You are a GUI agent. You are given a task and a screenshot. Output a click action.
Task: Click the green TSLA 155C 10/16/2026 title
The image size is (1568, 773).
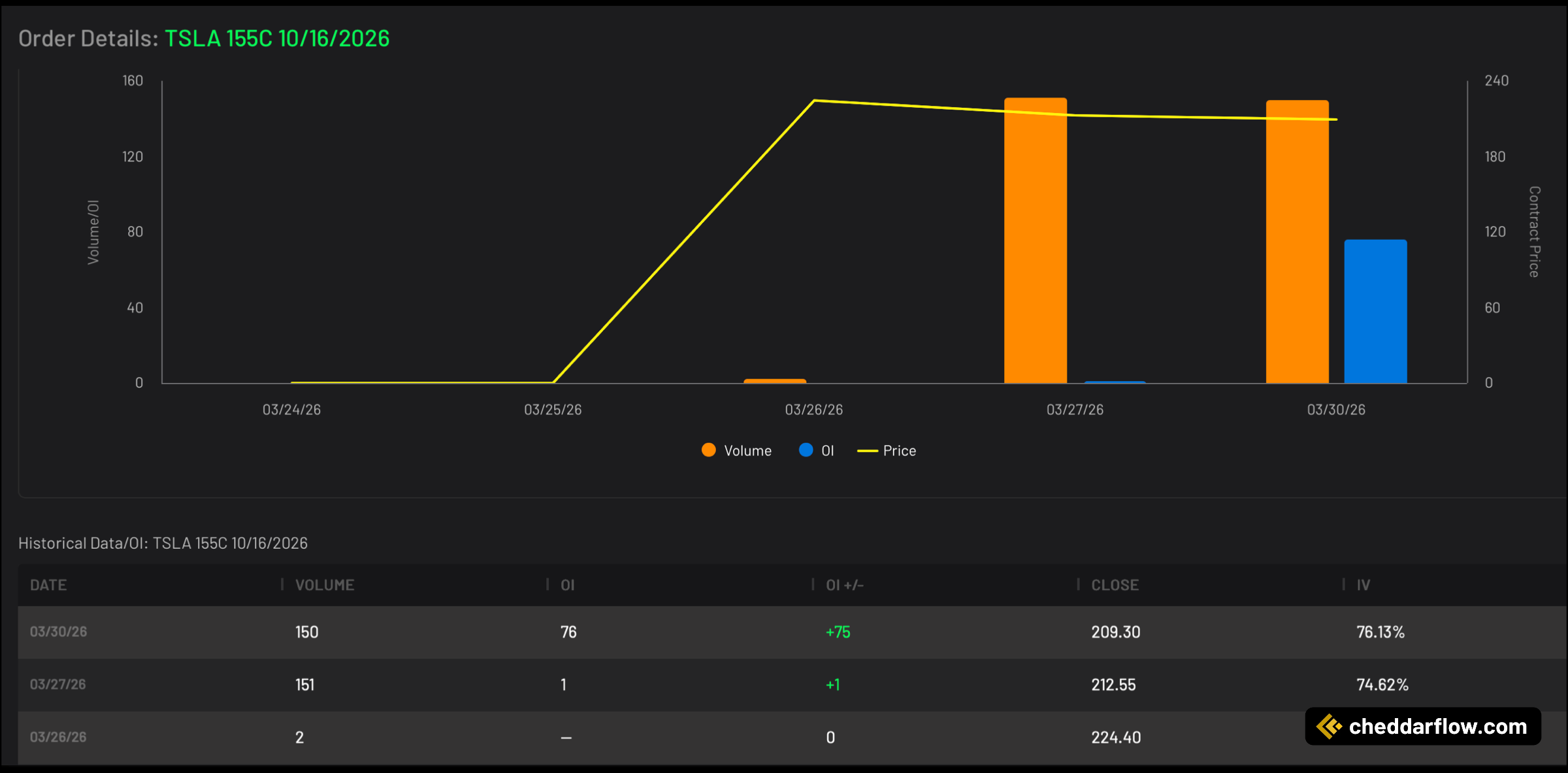[277, 39]
